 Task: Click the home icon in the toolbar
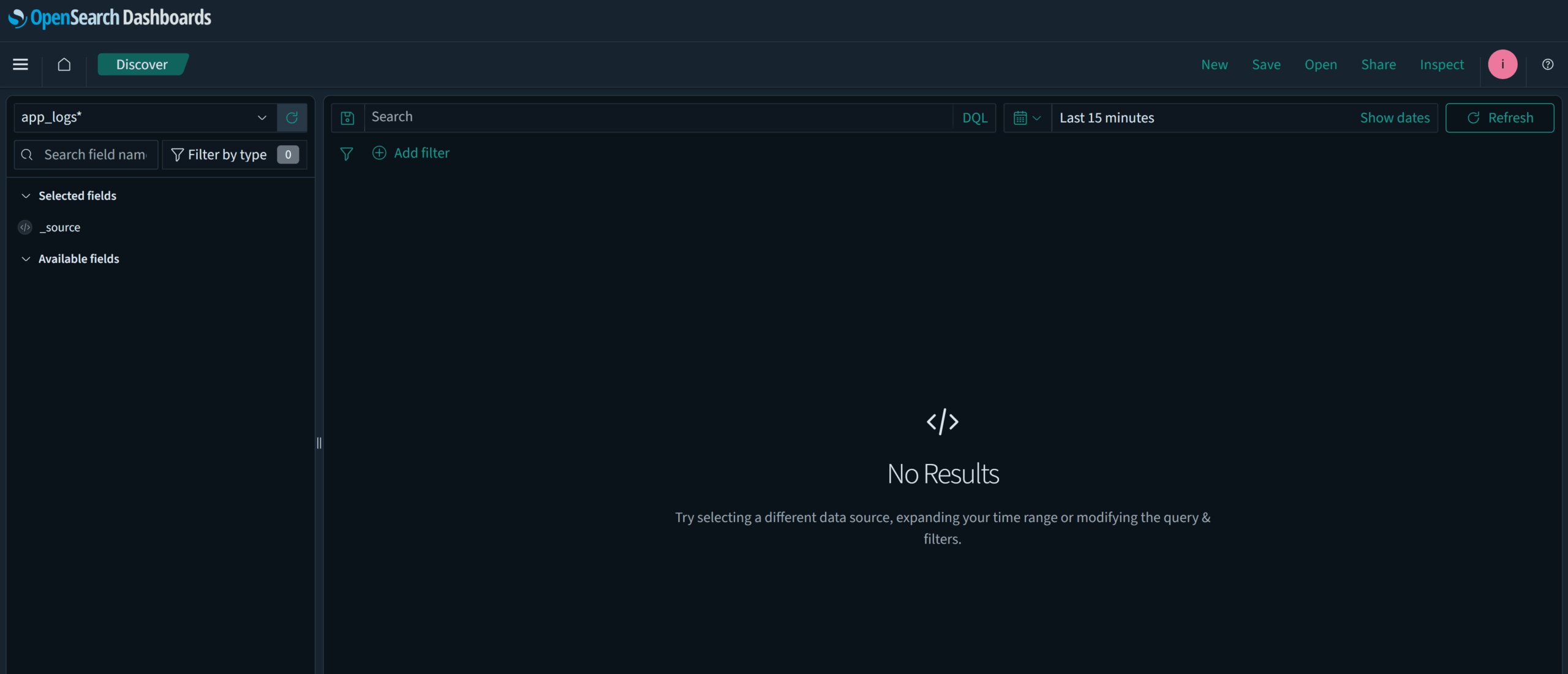[x=64, y=64]
